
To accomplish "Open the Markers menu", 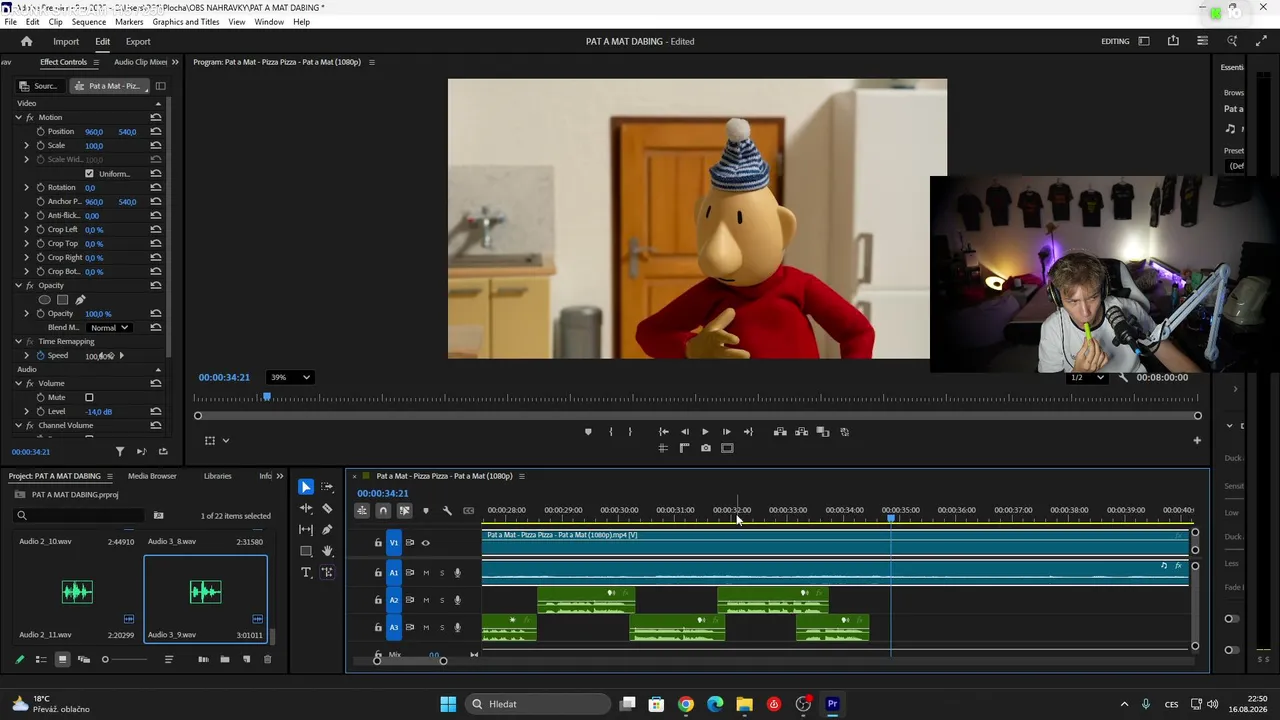I will click(129, 22).
